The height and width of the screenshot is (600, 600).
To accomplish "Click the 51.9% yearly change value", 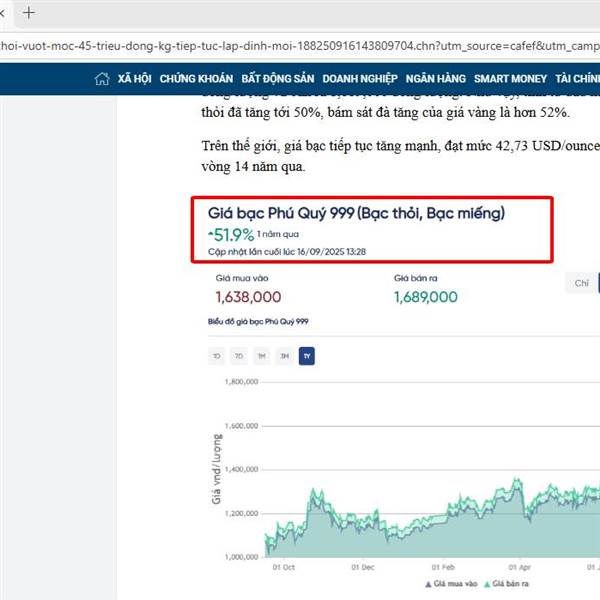I will coord(231,235).
